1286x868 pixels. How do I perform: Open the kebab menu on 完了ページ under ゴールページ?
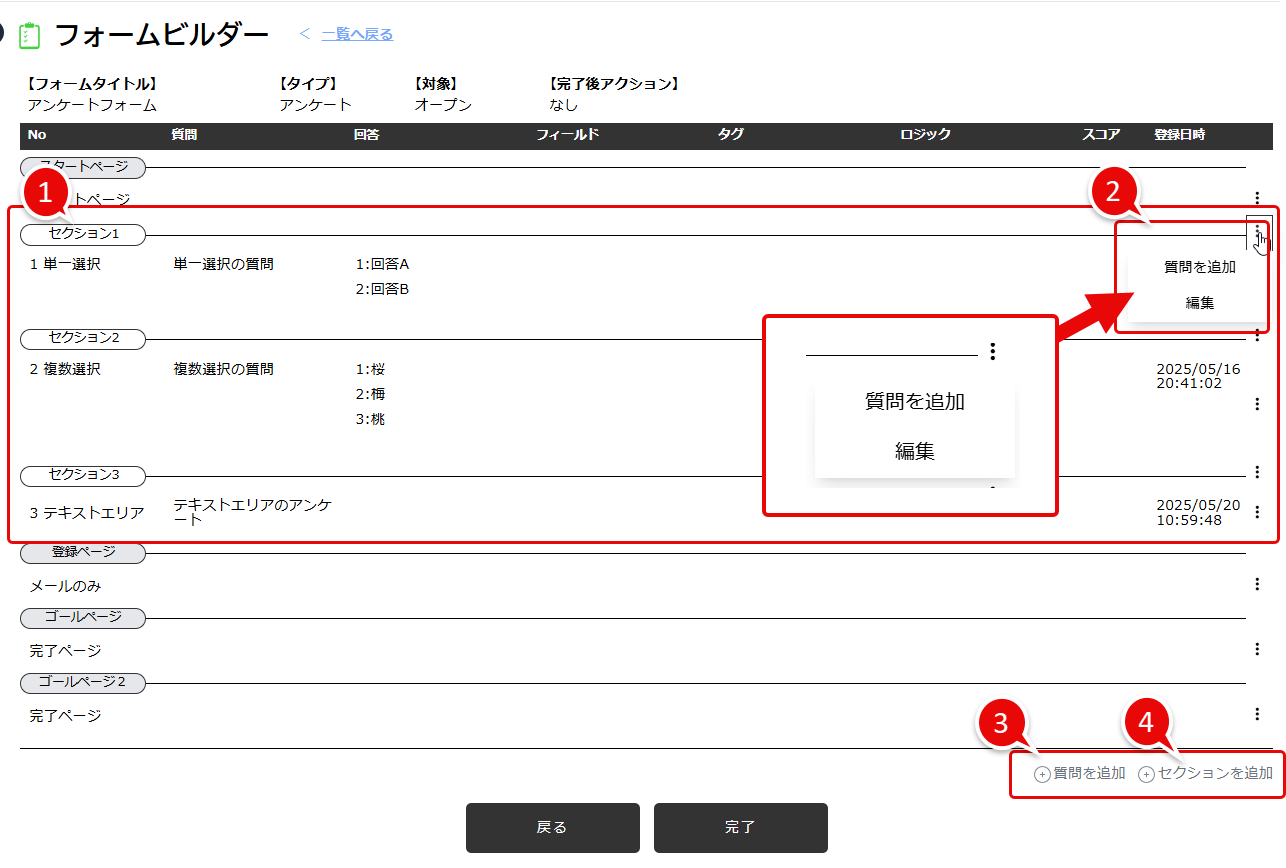pos(1257,648)
